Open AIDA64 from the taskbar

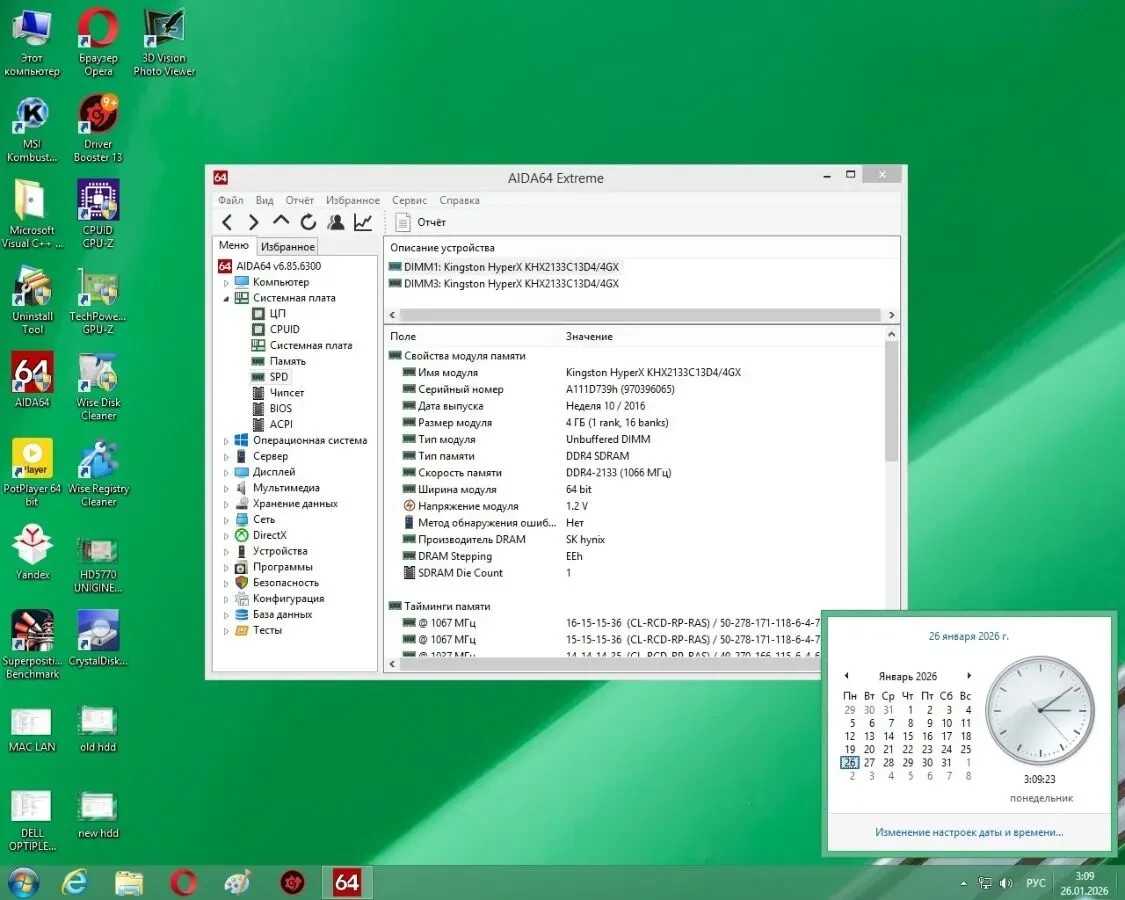(346, 883)
